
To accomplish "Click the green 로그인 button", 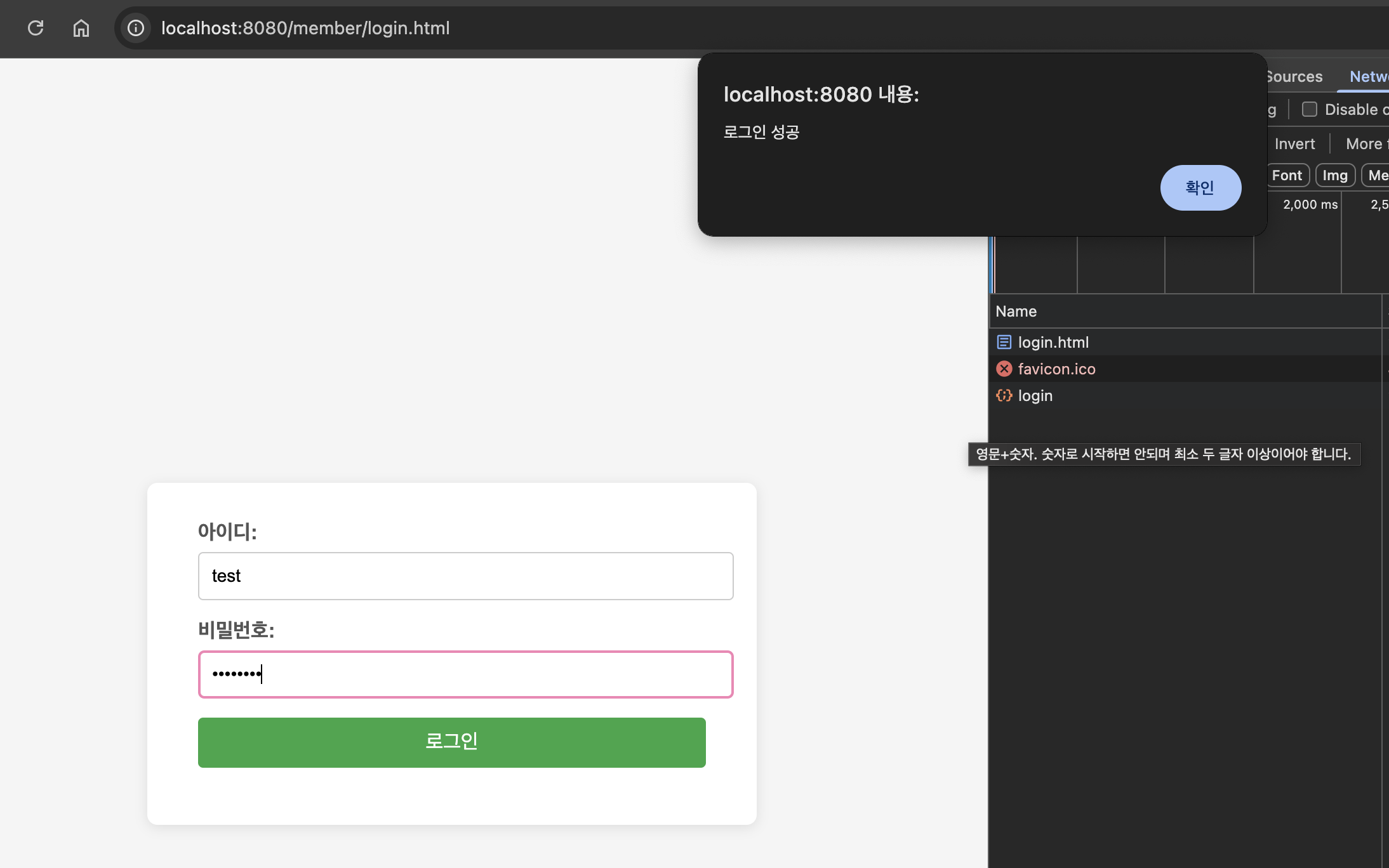I will click(451, 742).
